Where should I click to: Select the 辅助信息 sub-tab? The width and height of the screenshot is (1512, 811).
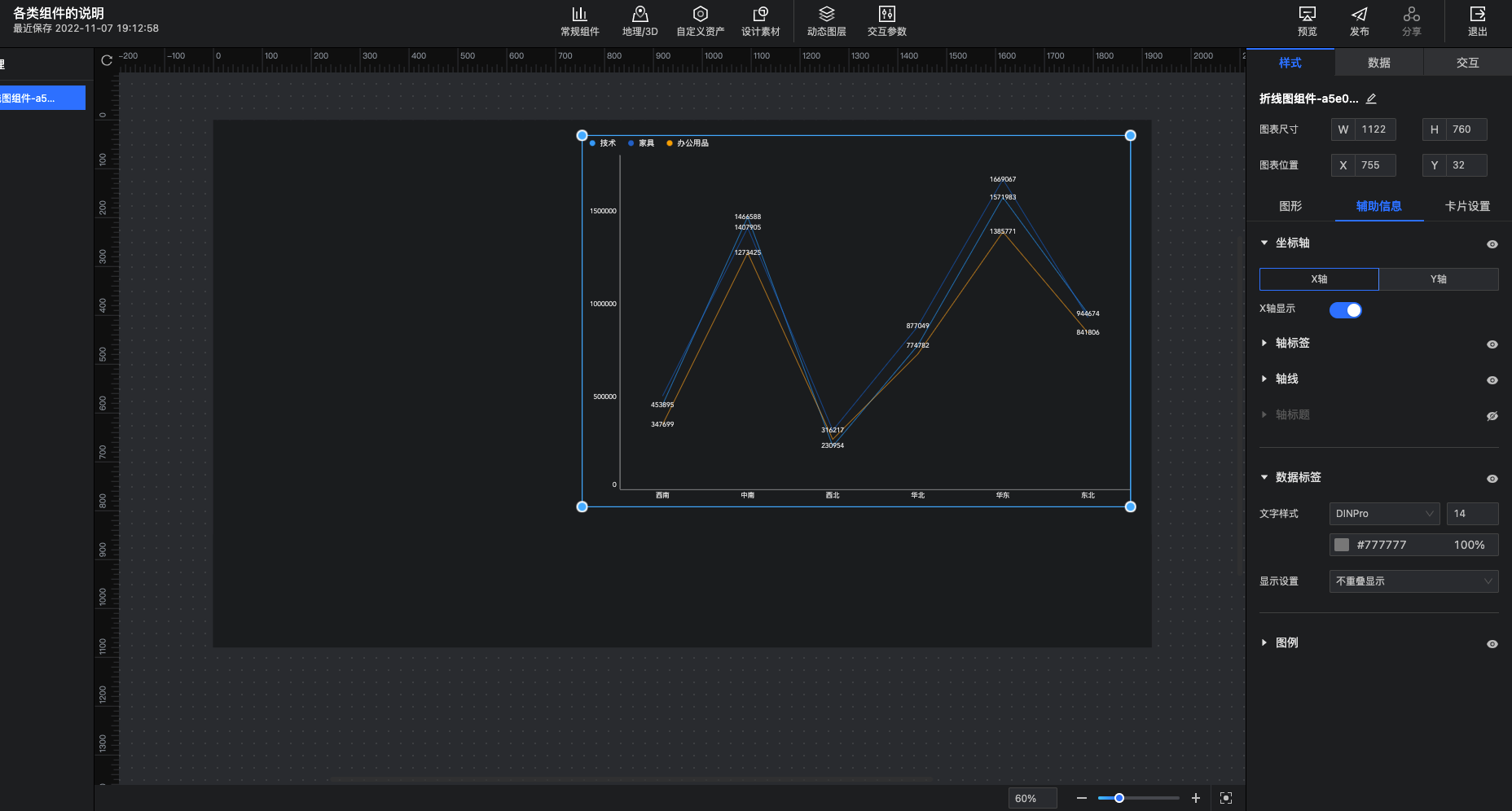pos(1378,206)
